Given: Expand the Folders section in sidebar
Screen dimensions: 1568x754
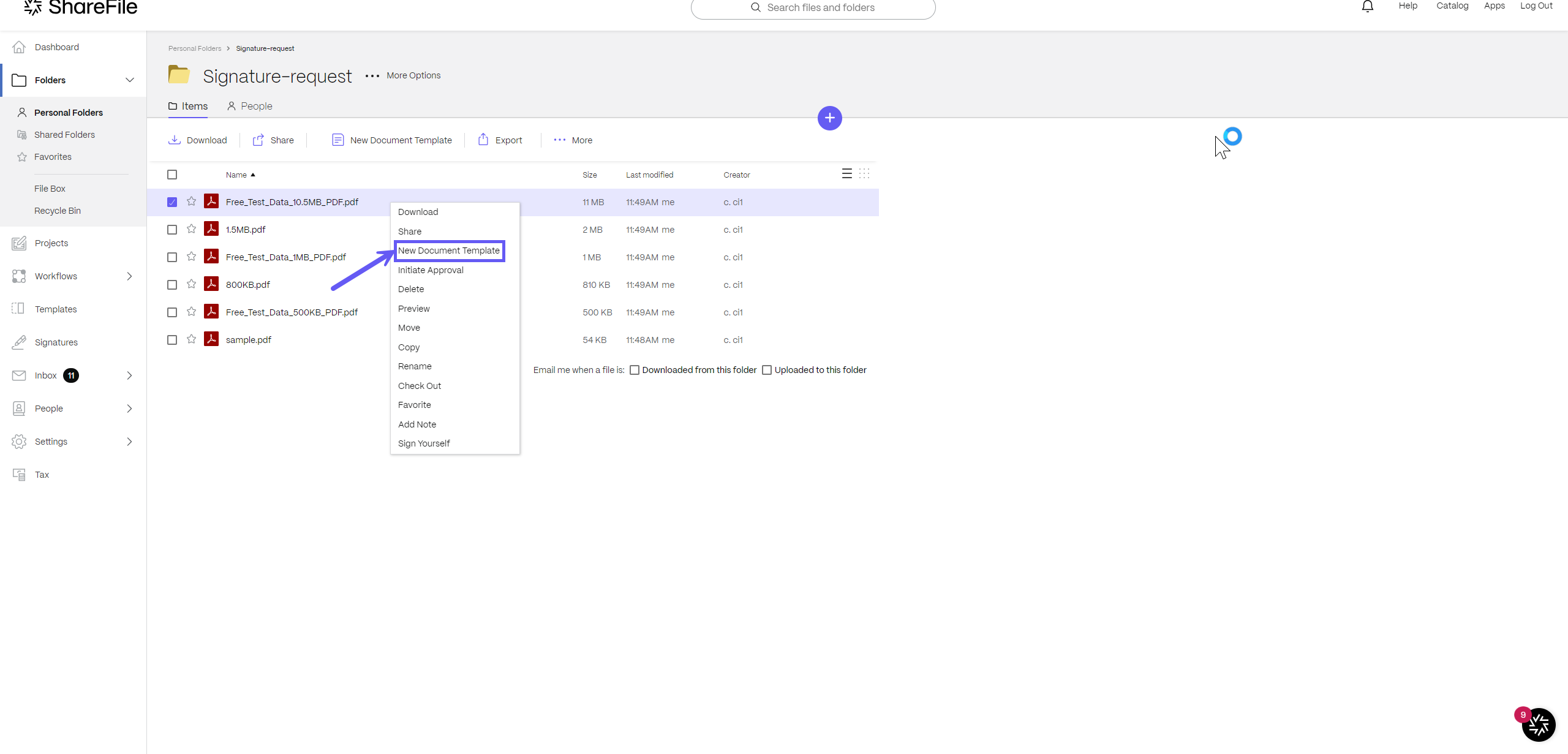Looking at the screenshot, I should pos(129,80).
